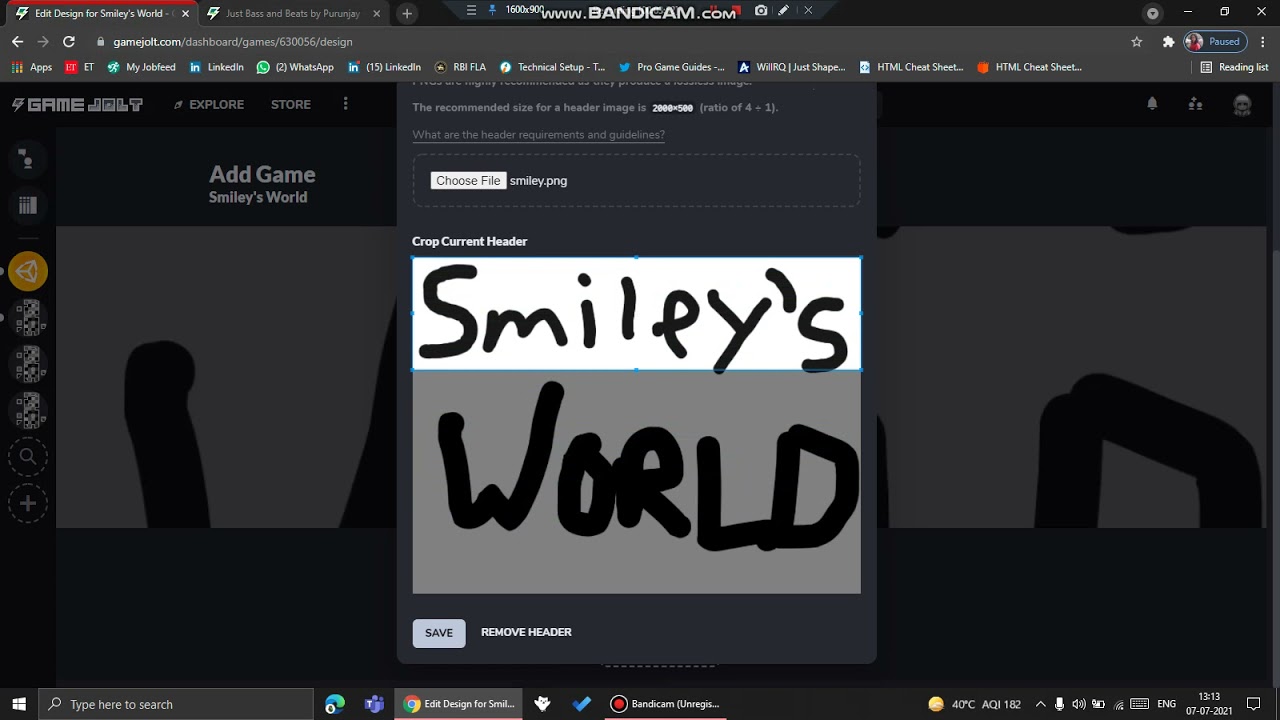Open the library icon in the left sidebar
Screen dimensions: 1280x720
(28, 205)
